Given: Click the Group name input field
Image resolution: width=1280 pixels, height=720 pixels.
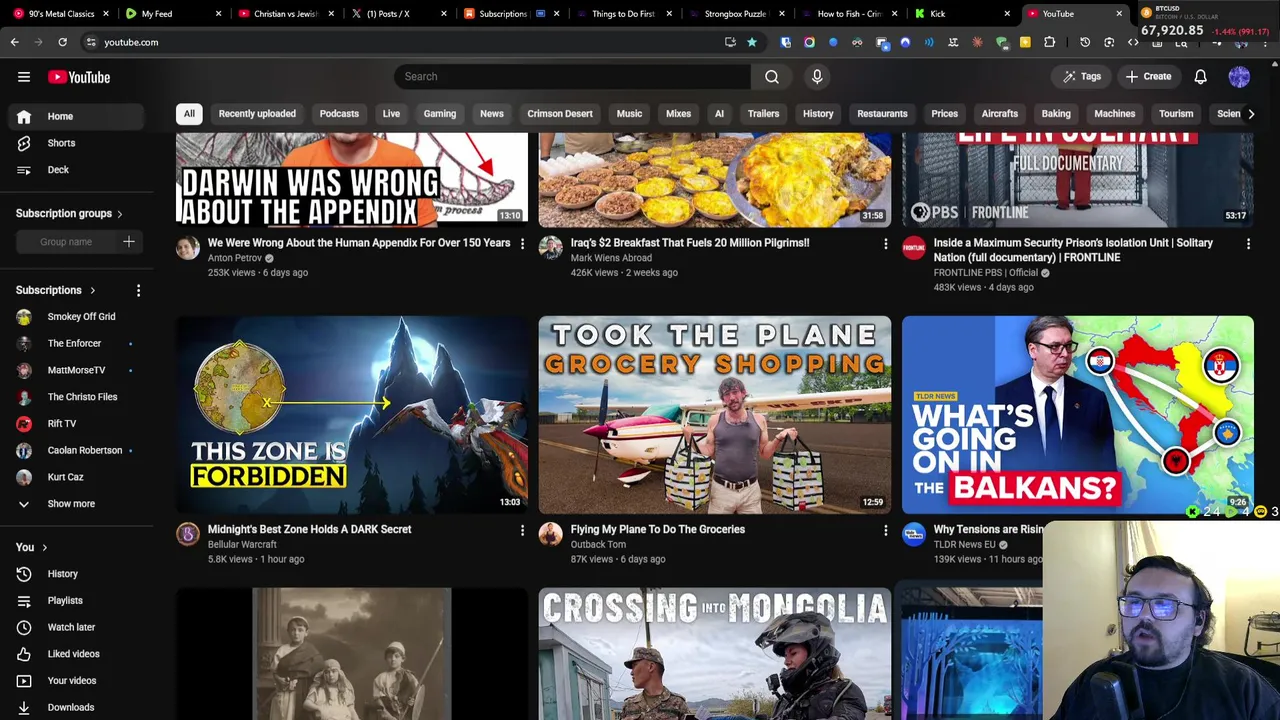Looking at the screenshot, I should 66,242.
